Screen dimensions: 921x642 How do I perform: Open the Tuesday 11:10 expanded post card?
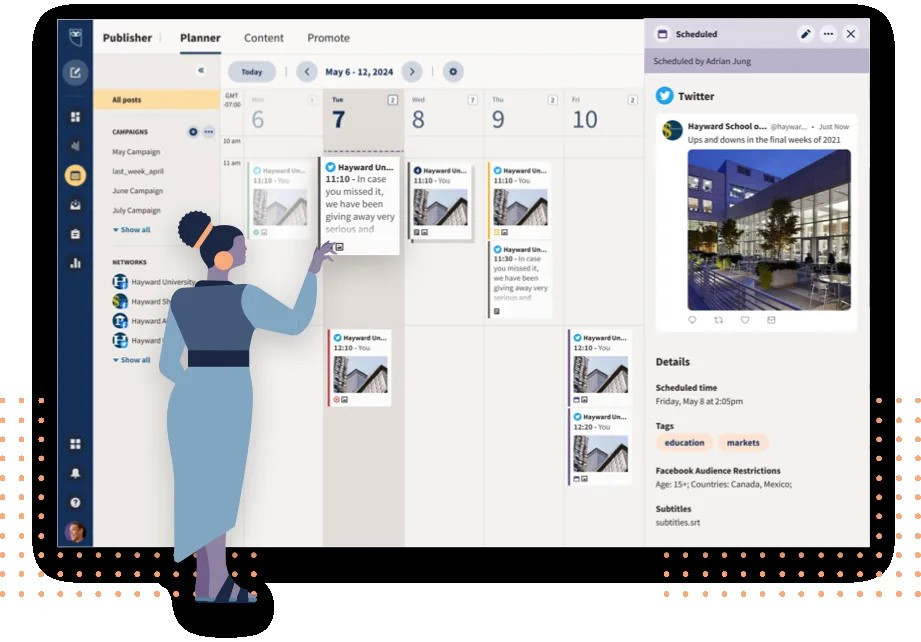[x=359, y=206]
